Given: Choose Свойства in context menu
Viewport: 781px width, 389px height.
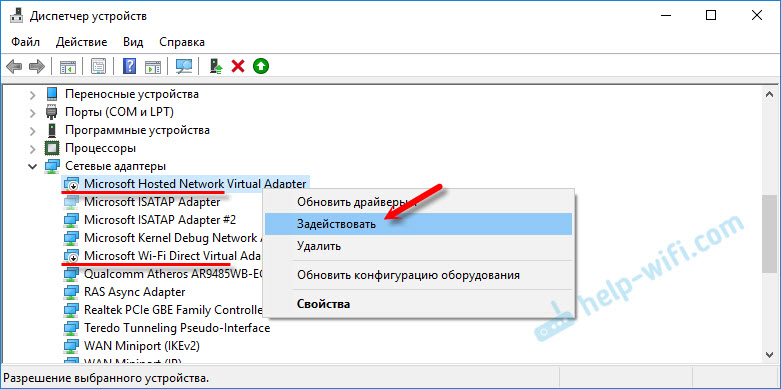Looking at the screenshot, I should pyautogui.click(x=418, y=304).
